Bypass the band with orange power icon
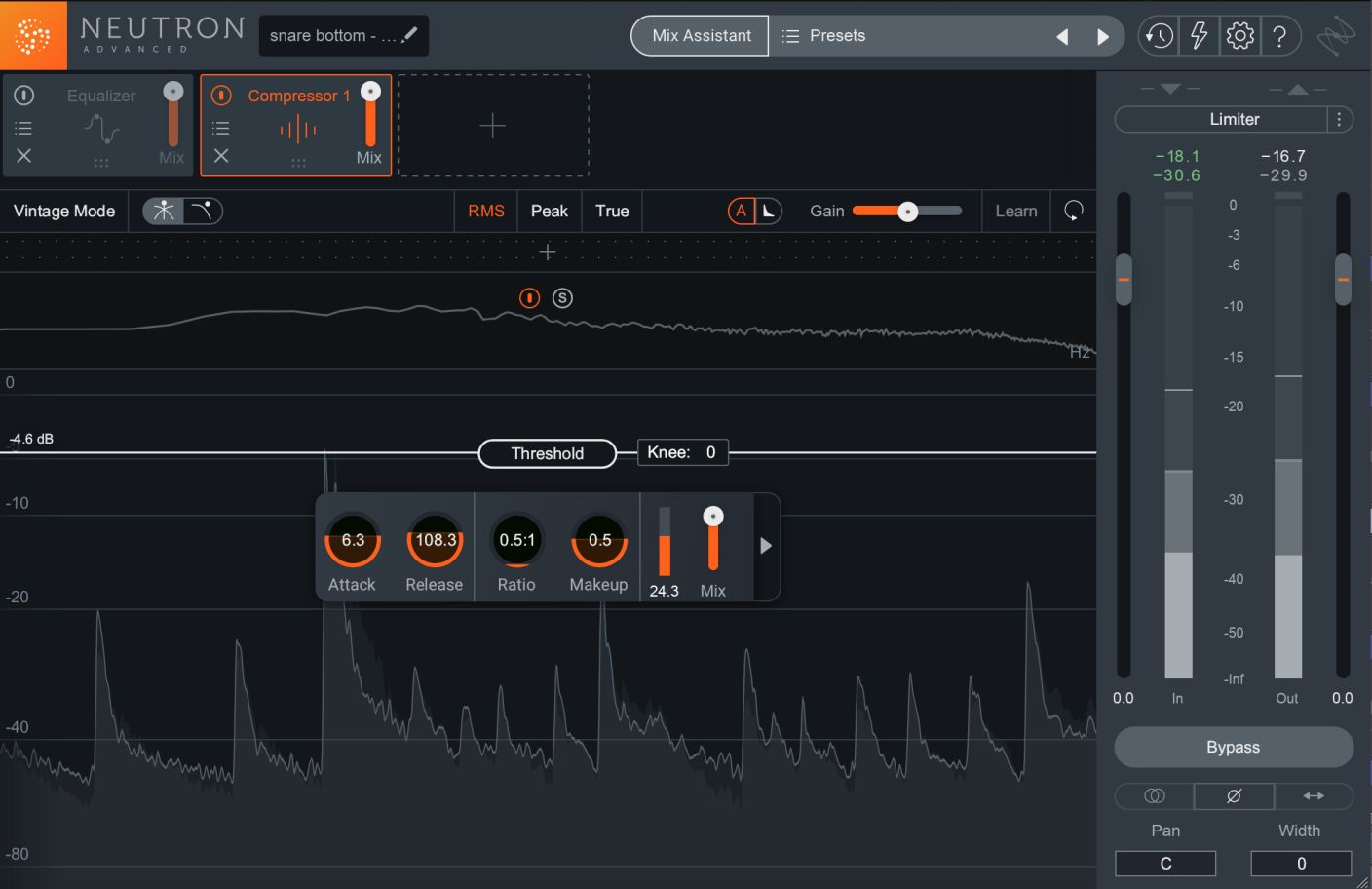 (x=529, y=298)
